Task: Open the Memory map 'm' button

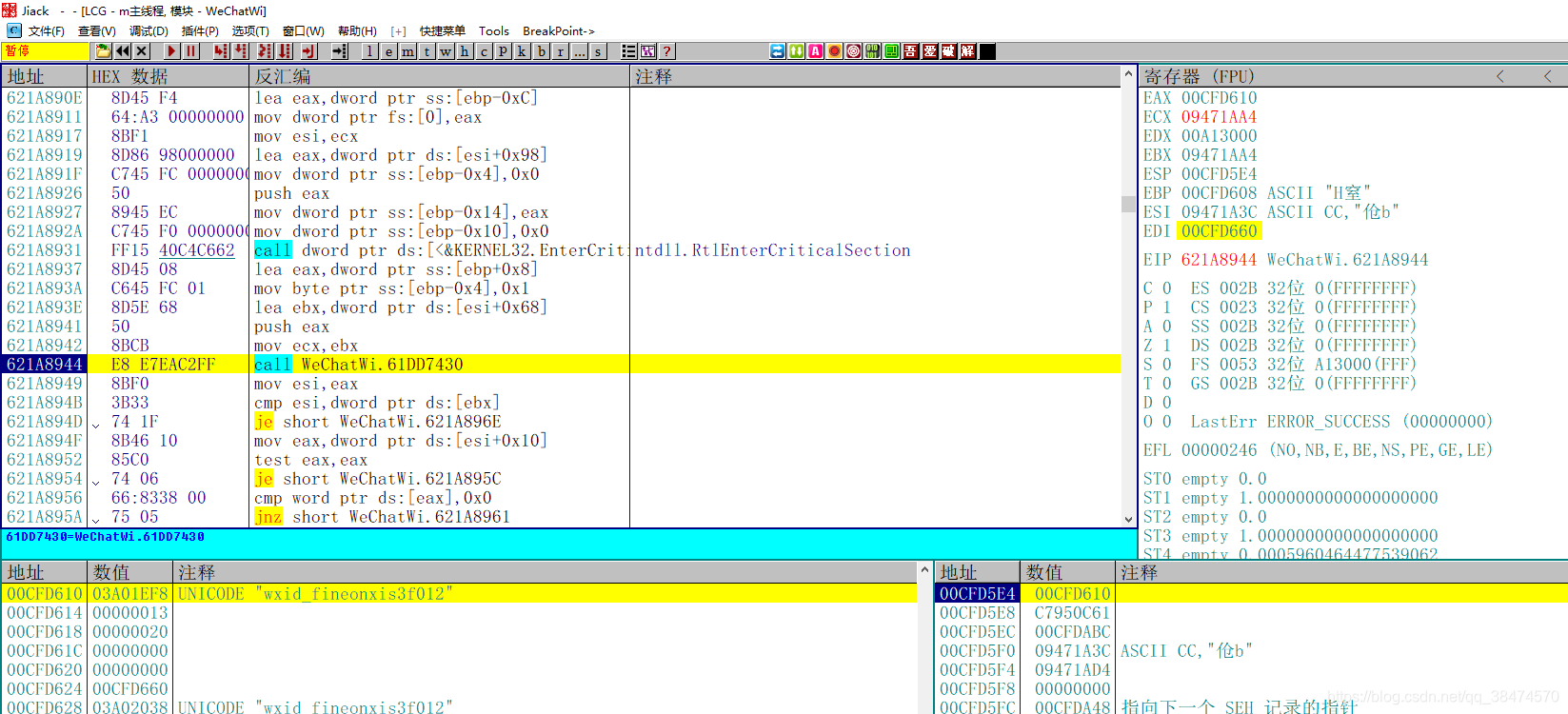Action: (x=407, y=51)
